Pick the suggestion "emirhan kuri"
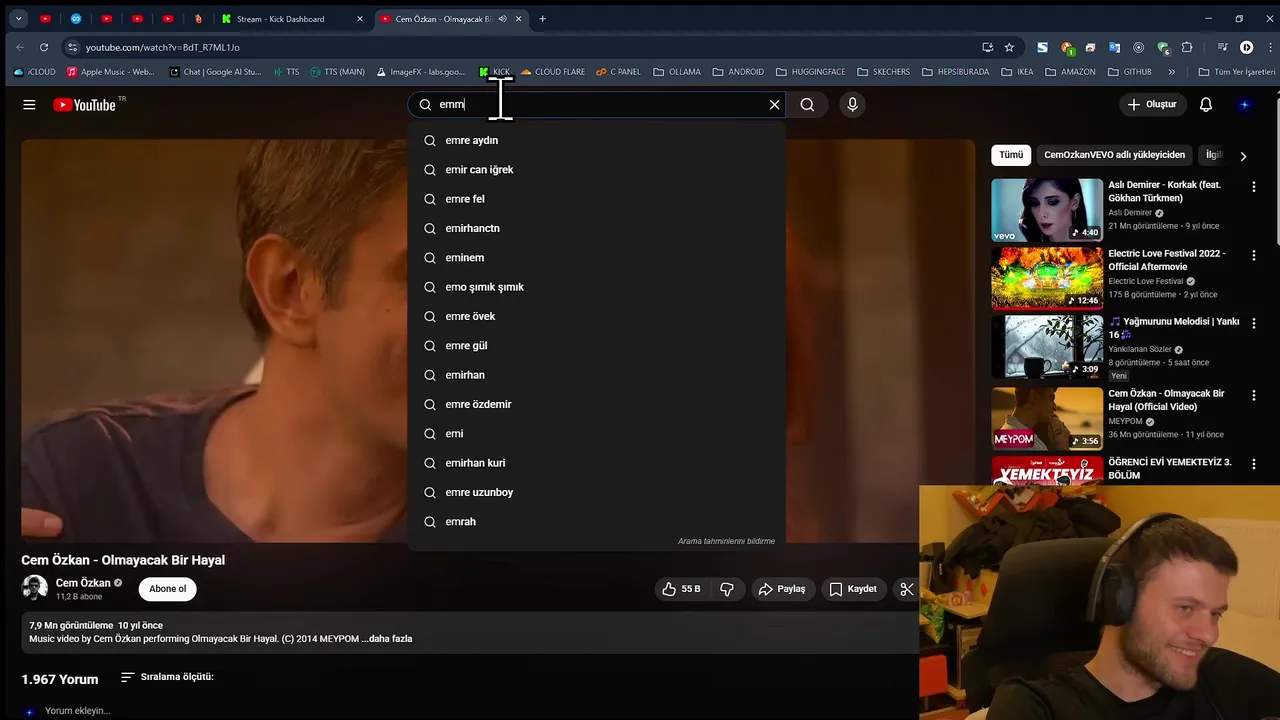Viewport: 1280px width, 720px height. click(x=596, y=463)
